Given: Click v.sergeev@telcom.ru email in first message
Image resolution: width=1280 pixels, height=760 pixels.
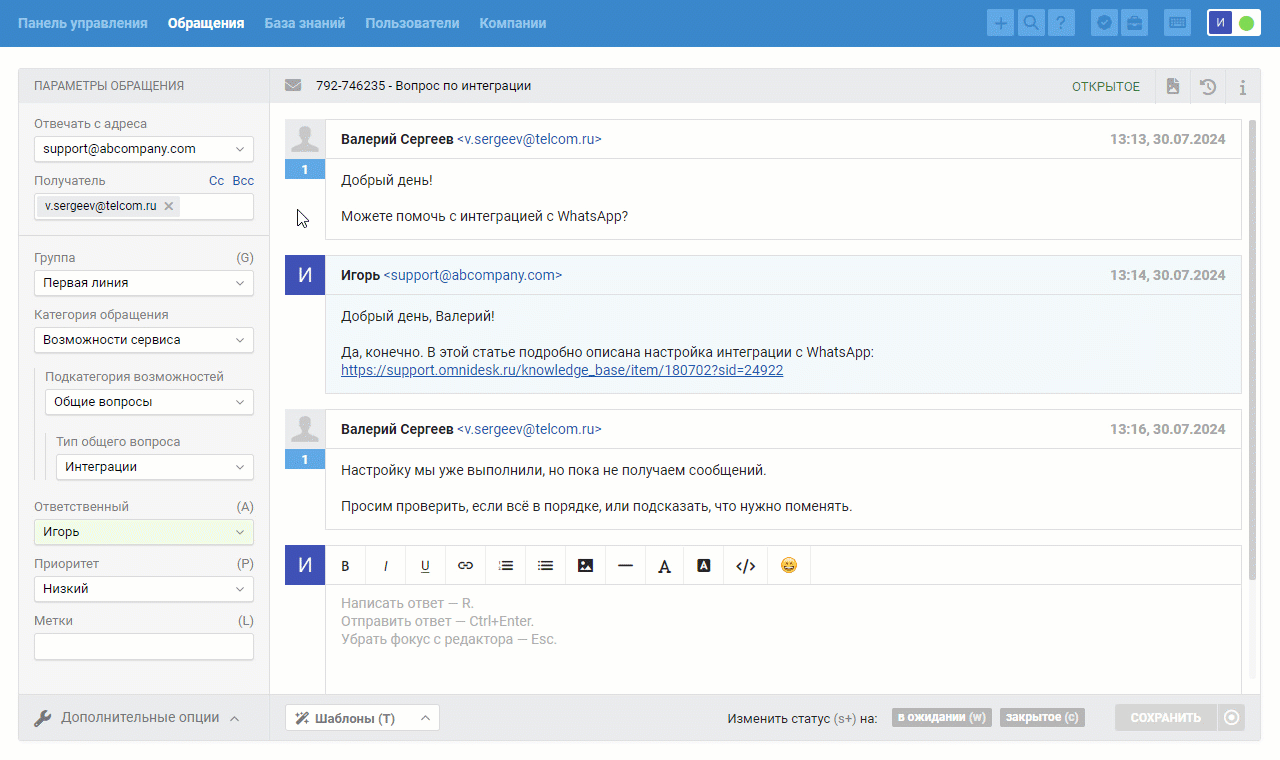Looking at the screenshot, I should tap(529, 140).
